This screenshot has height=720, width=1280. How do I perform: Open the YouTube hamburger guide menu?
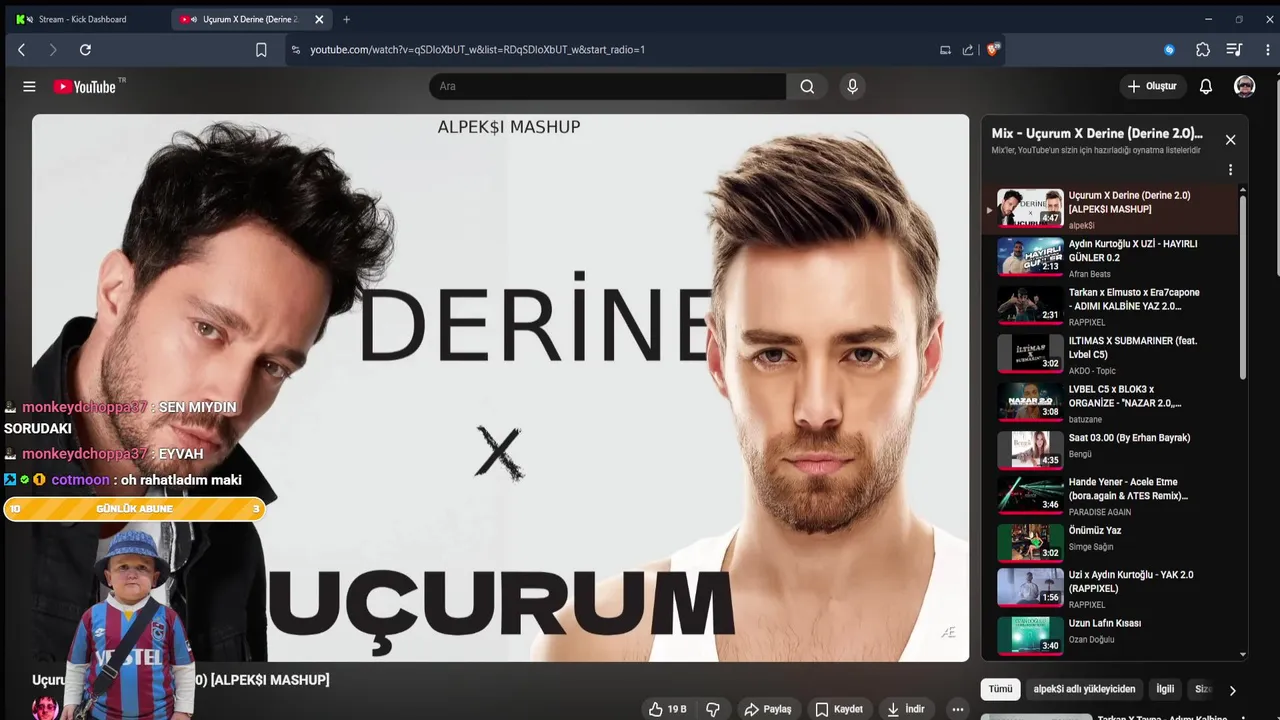(29, 87)
